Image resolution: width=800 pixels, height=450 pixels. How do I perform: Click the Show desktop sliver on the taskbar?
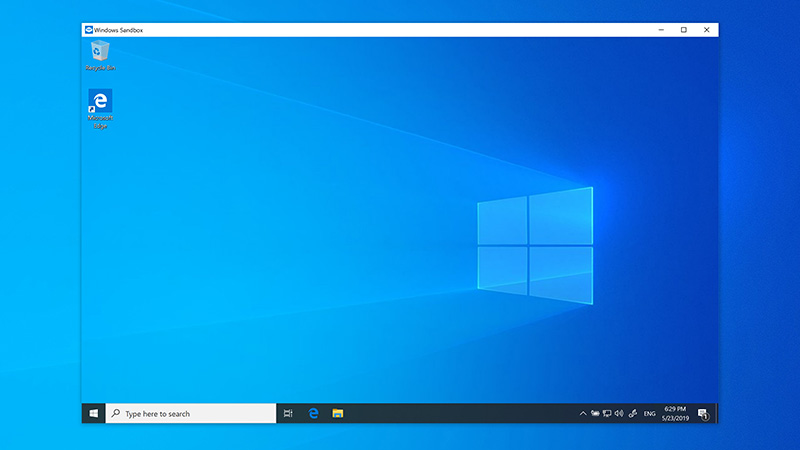click(716, 413)
